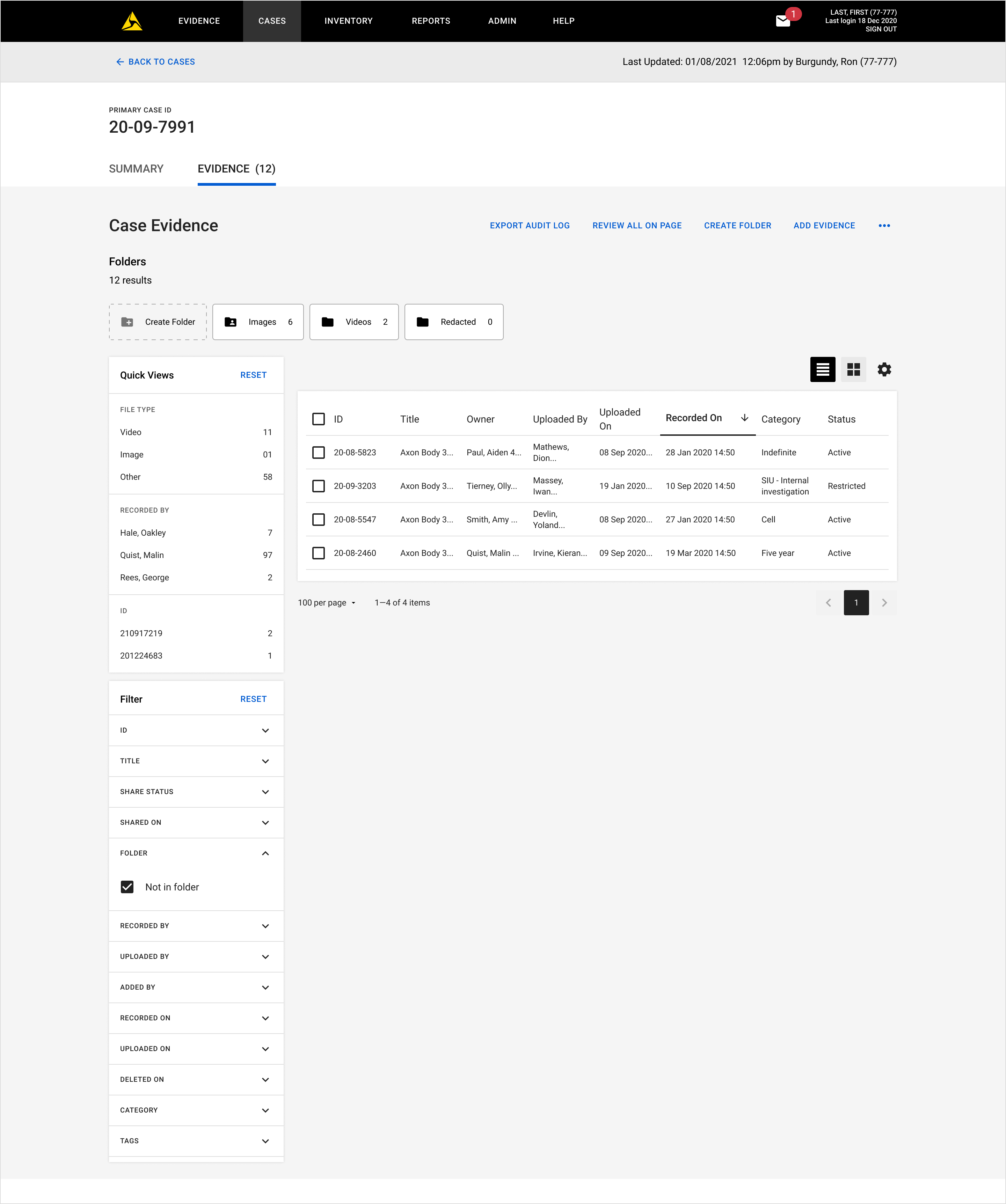1006x1204 pixels.
Task: Collapse the Folder filter section
Action: coord(196,853)
